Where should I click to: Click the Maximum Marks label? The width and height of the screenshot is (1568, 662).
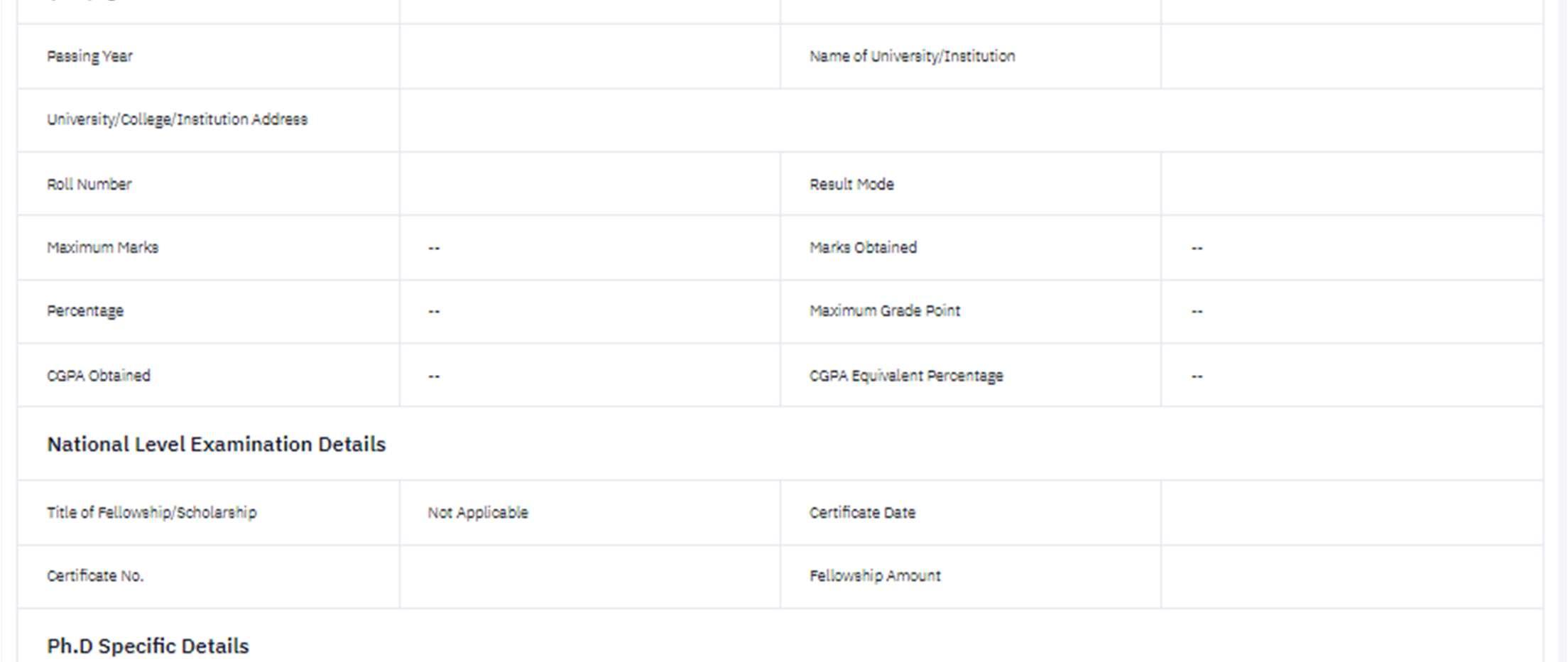(102, 247)
